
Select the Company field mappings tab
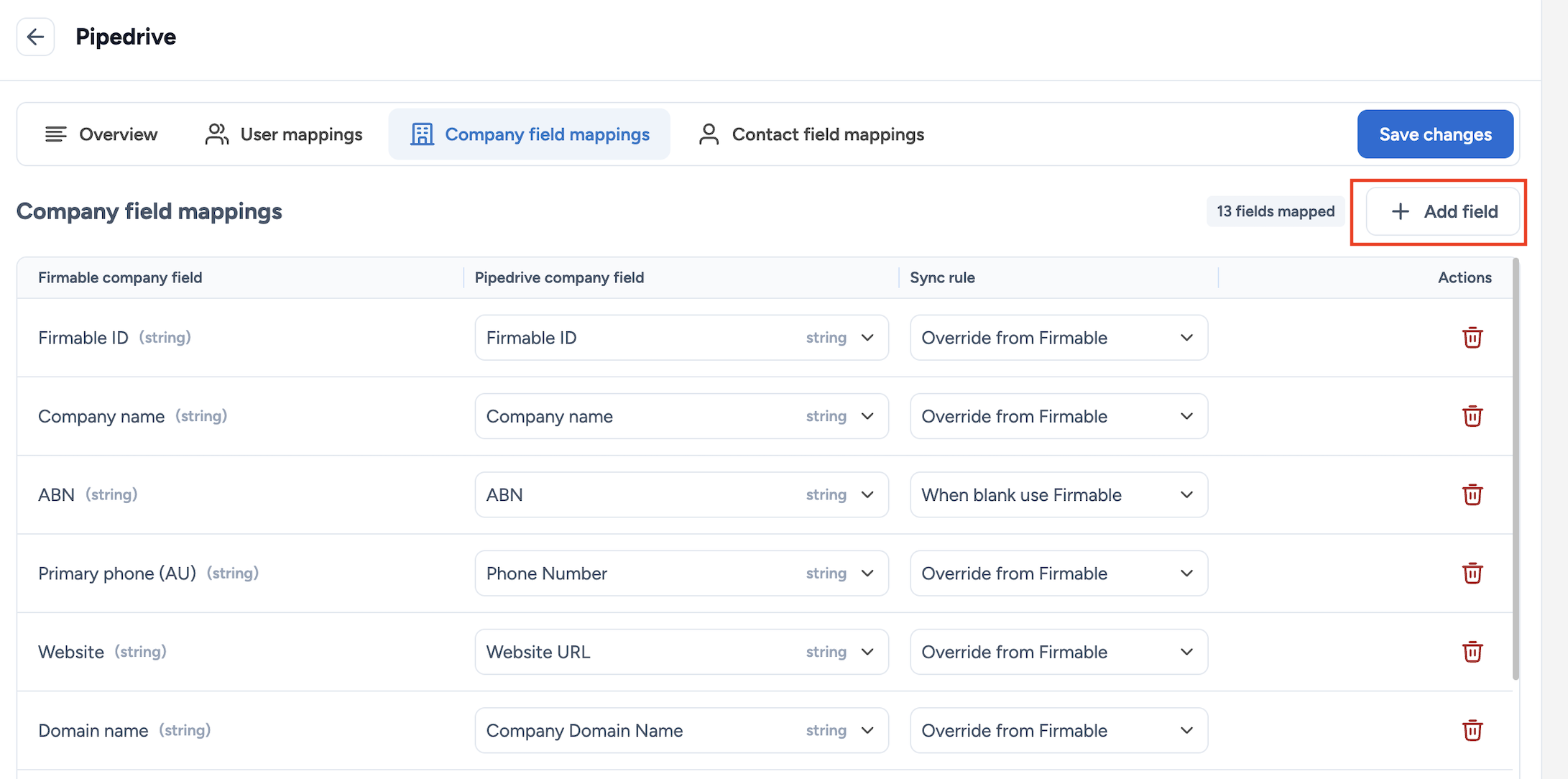(x=530, y=134)
